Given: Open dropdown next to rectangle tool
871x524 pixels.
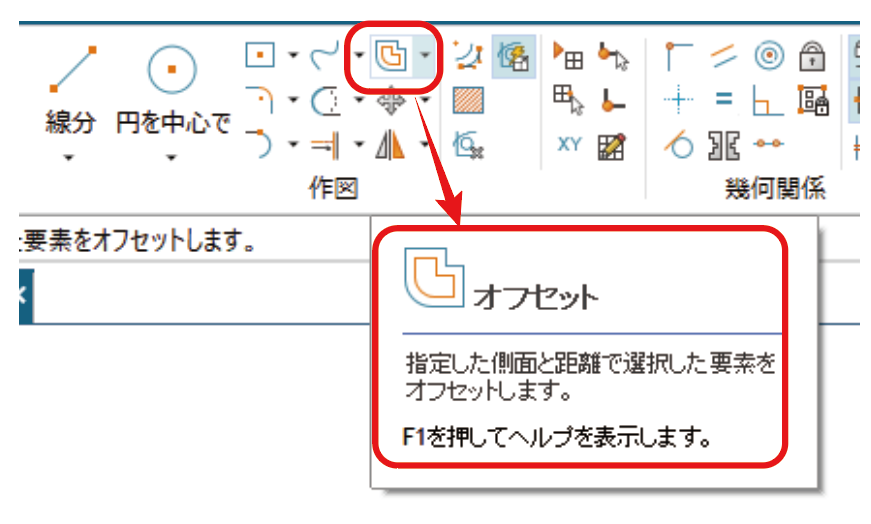Looking at the screenshot, I should click(293, 56).
